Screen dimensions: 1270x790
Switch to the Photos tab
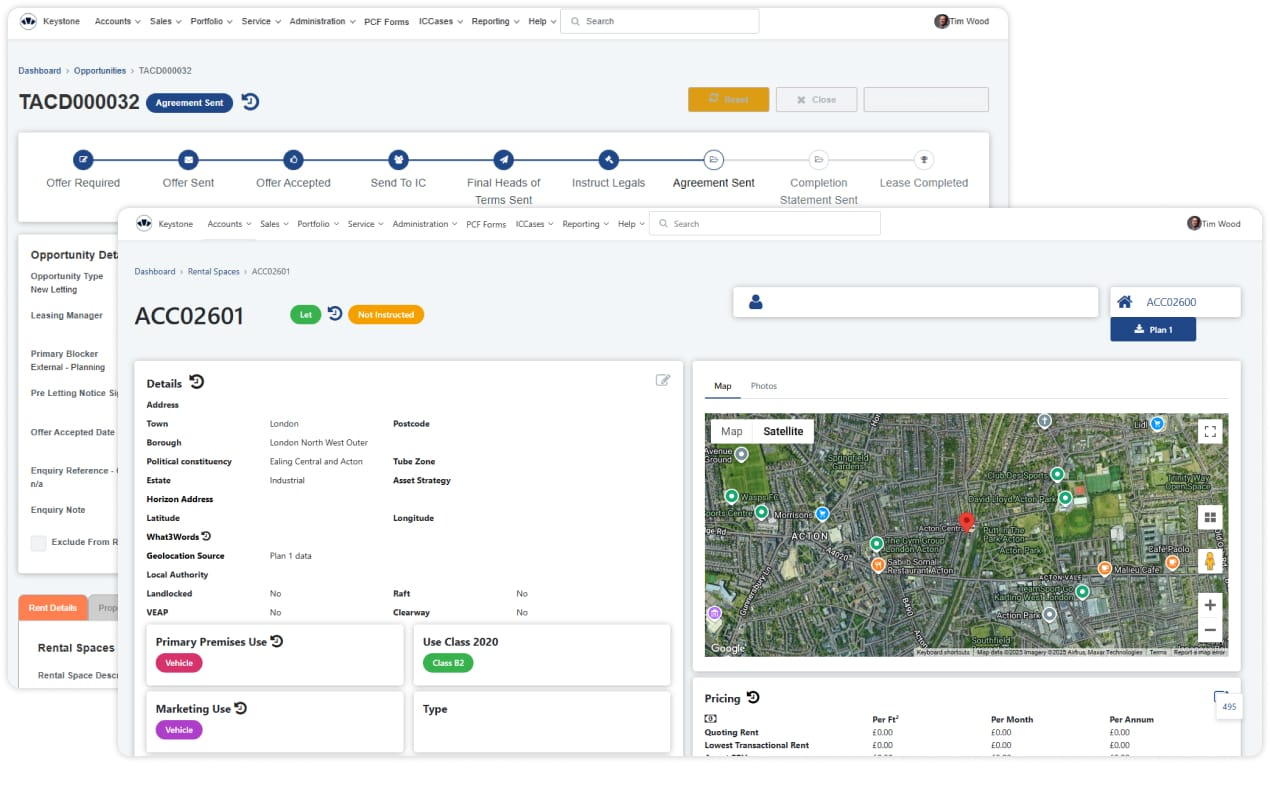pyautogui.click(x=764, y=386)
